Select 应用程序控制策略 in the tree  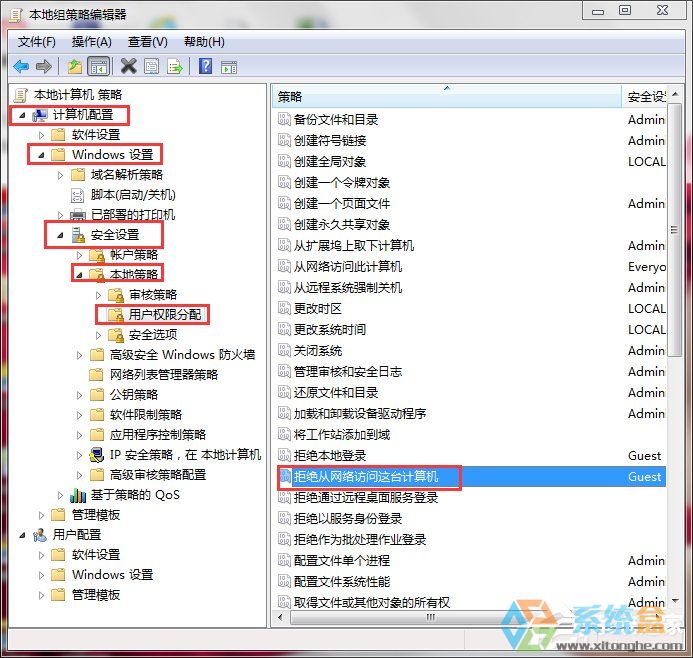point(158,435)
